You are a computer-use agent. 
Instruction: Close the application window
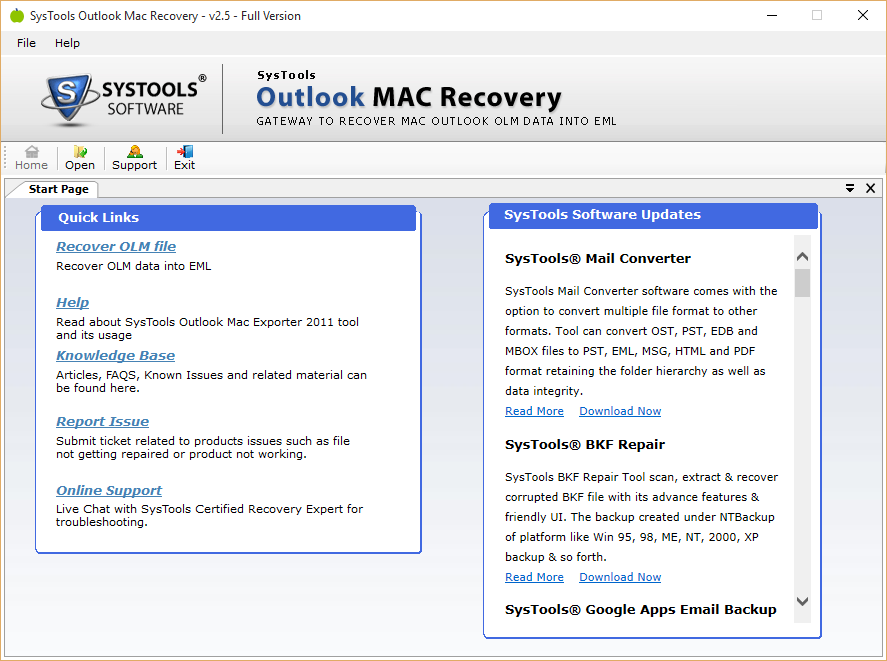[863, 15]
